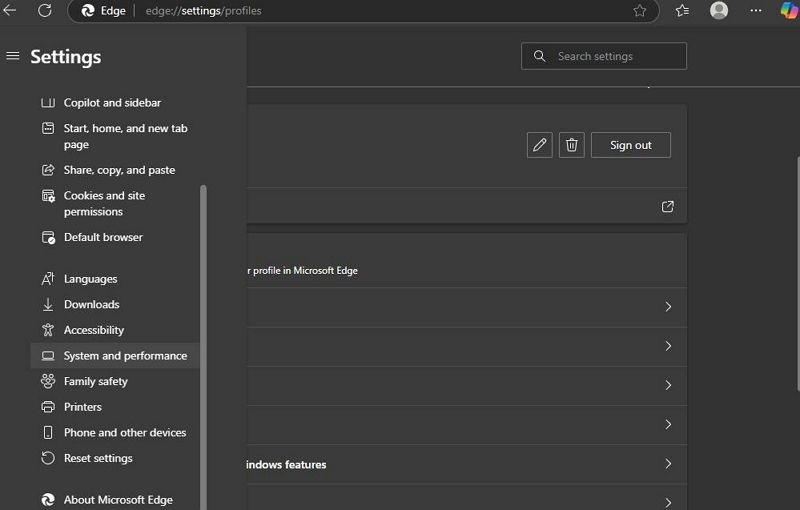This screenshot has width=800, height=510.
Task: Click the browser refresh icon
Action: (44, 10)
